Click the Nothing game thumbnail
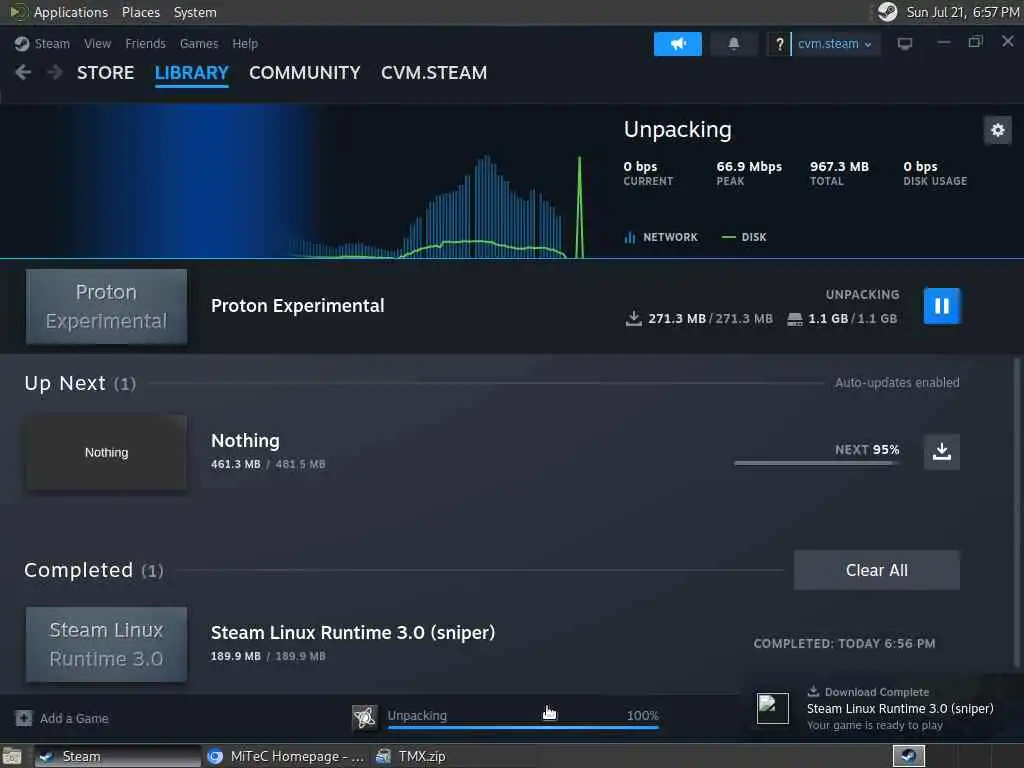 [x=106, y=452]
